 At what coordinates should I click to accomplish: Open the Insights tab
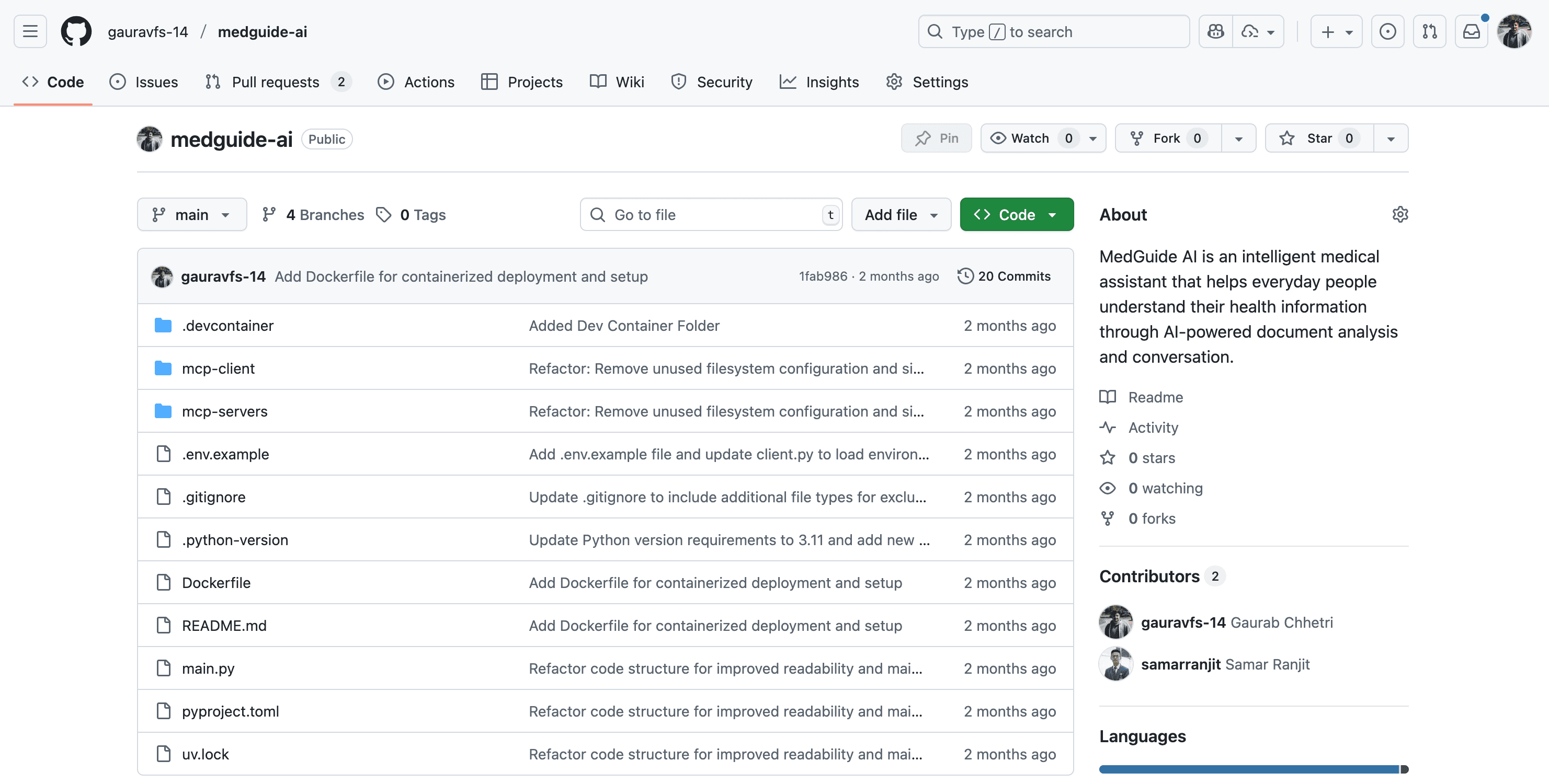point(819,82)
